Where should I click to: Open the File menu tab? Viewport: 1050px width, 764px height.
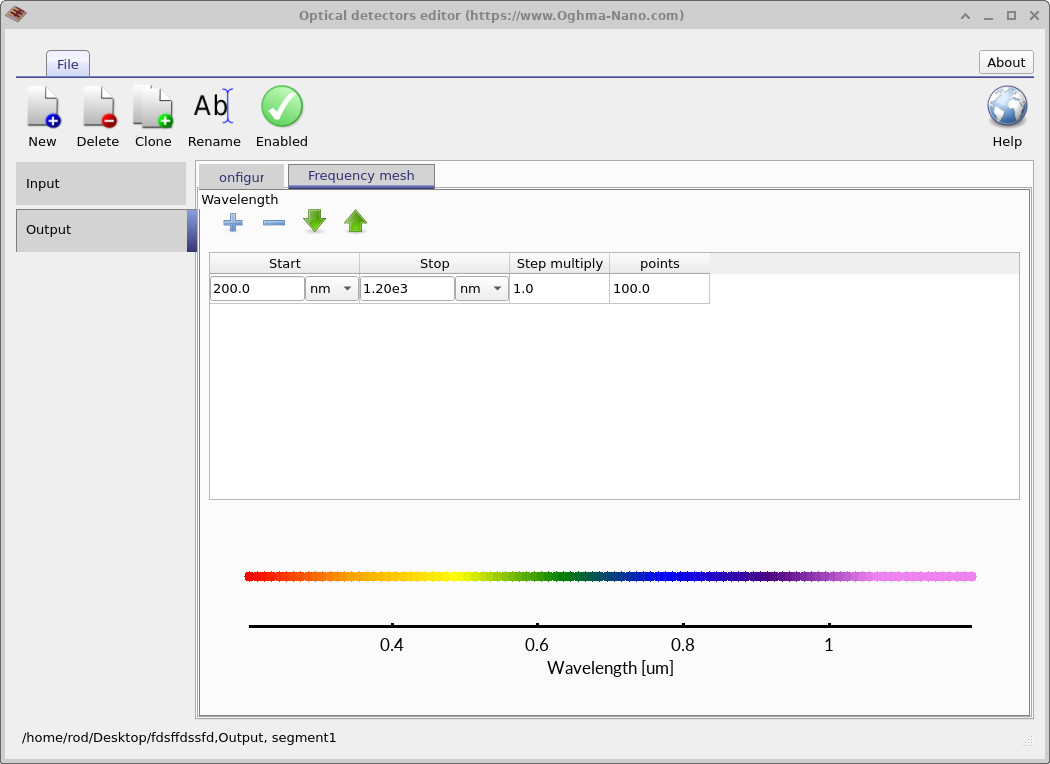[67, 63]
